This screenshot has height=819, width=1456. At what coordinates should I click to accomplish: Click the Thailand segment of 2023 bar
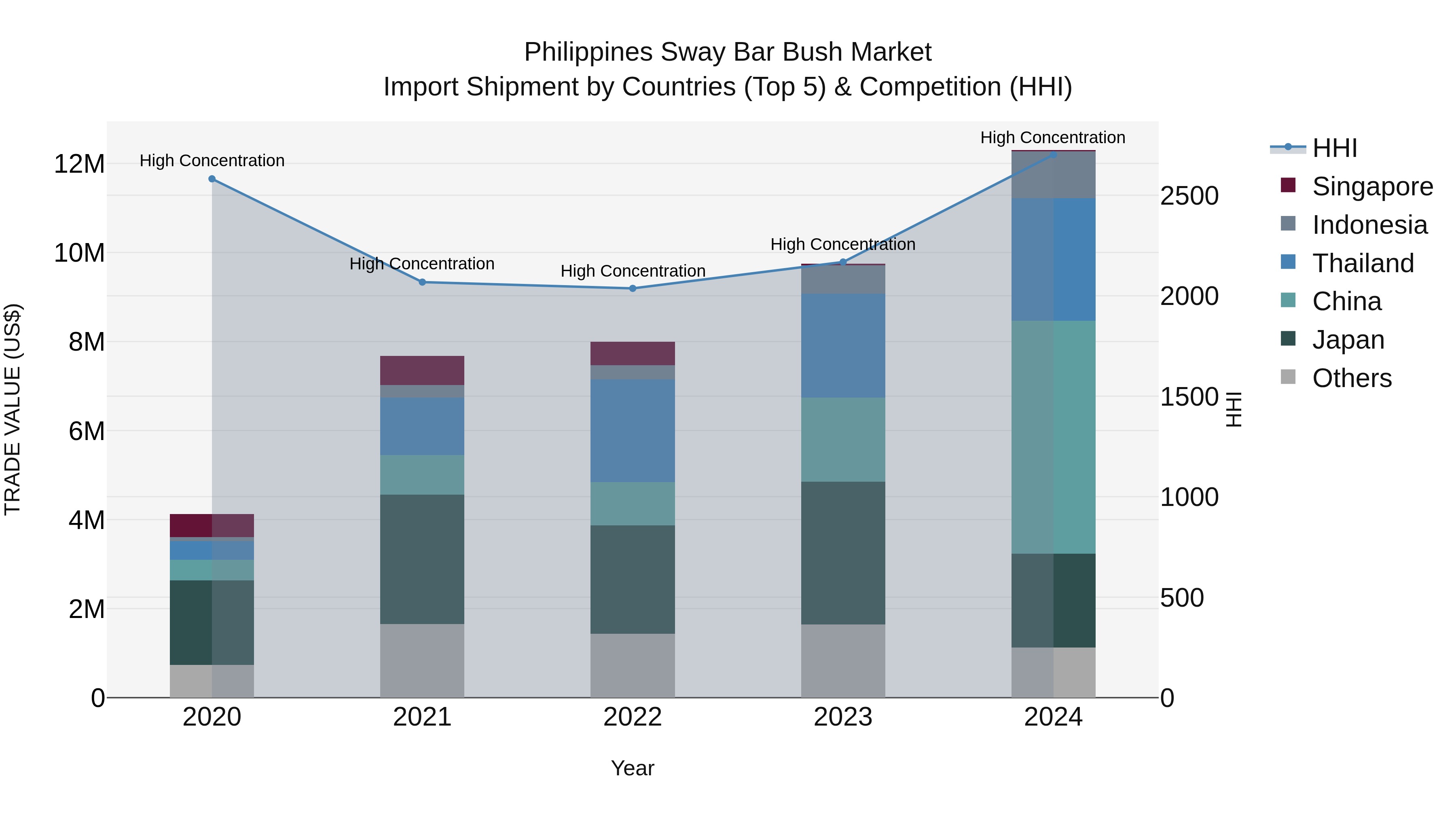point(843,346)
